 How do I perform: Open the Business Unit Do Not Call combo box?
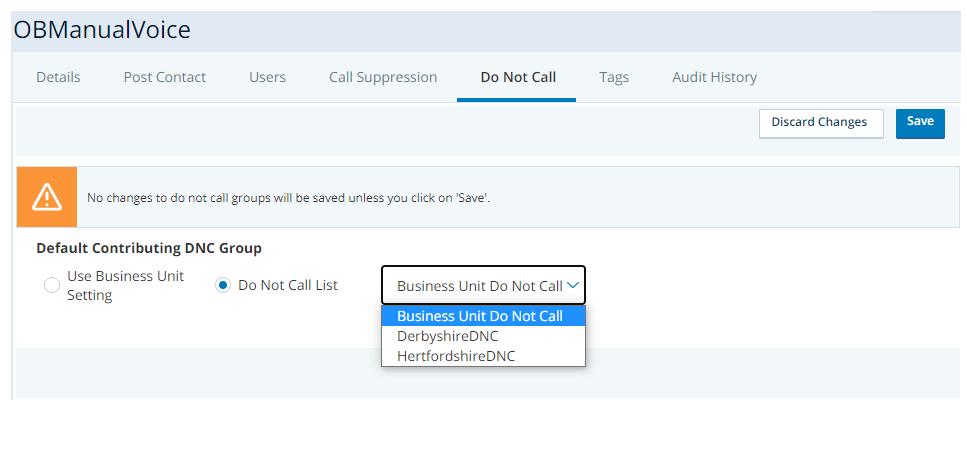(483, 285)
